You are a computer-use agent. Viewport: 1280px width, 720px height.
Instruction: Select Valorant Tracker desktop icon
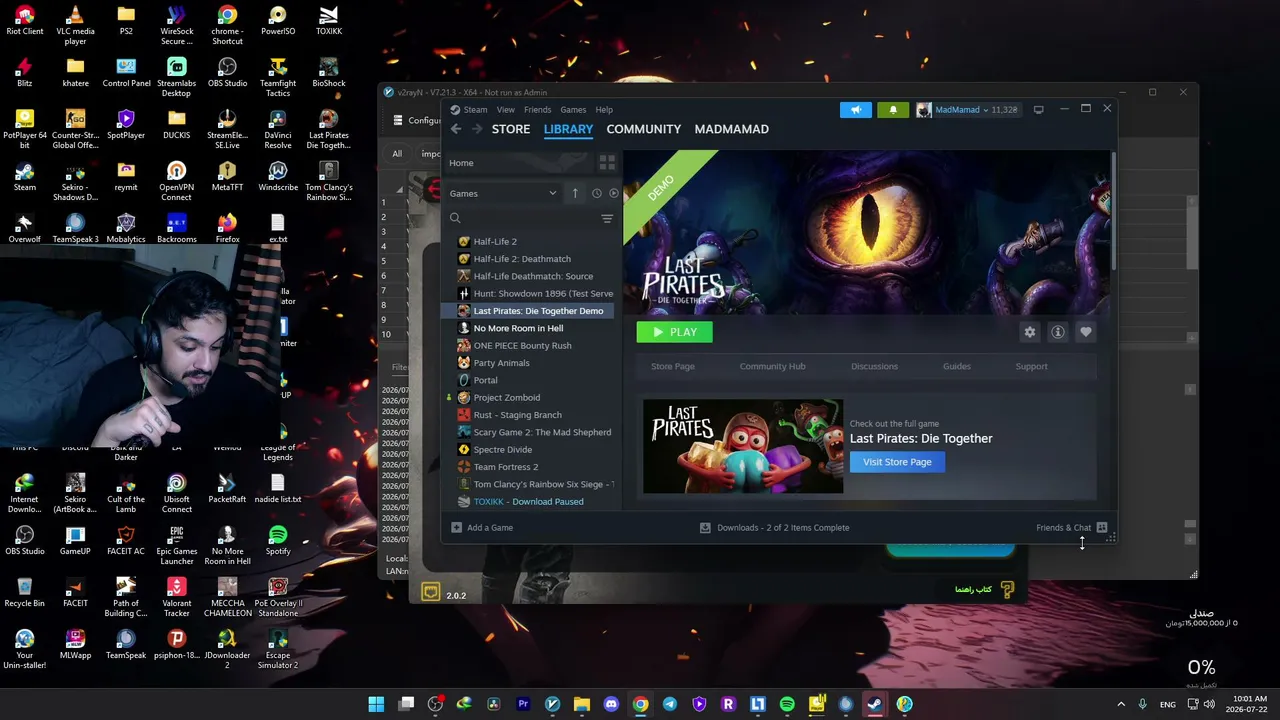tap(177, 598)
